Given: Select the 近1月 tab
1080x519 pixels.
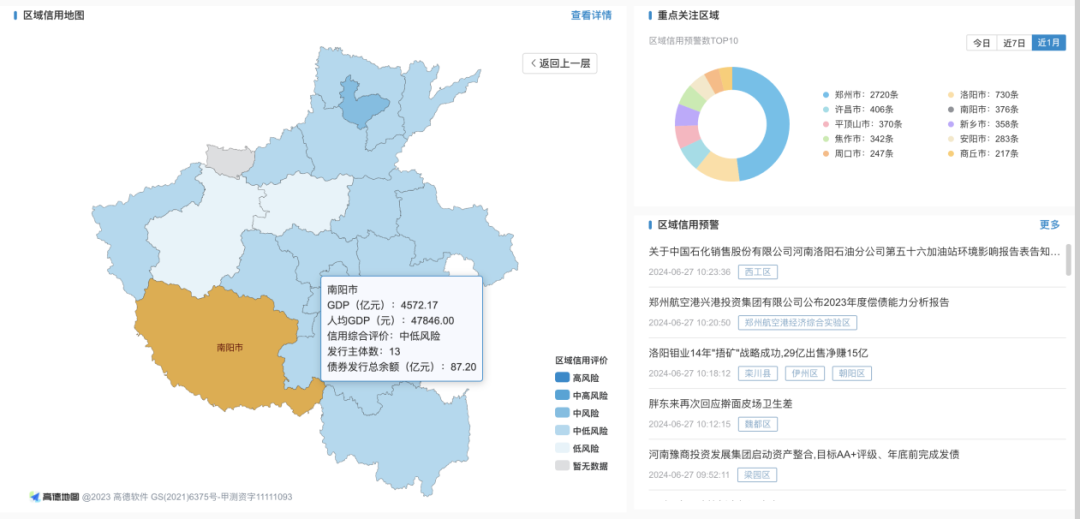Looking at the screenshot, I should click(x=1048, y=43).
